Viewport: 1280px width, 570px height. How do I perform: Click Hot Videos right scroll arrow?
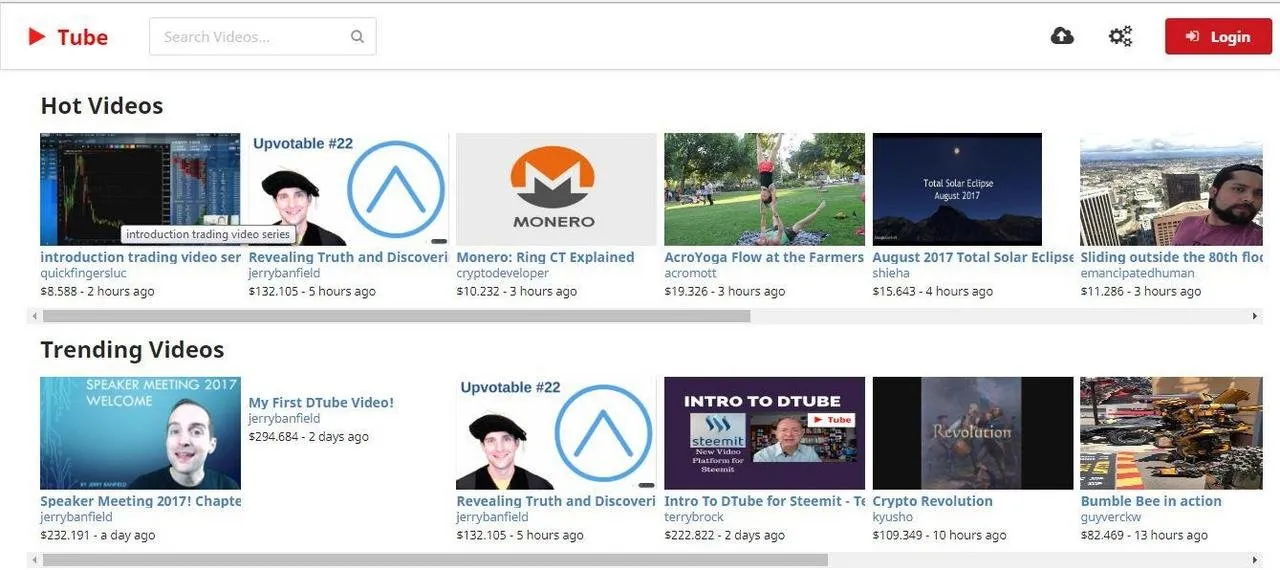pos(1255,316)
